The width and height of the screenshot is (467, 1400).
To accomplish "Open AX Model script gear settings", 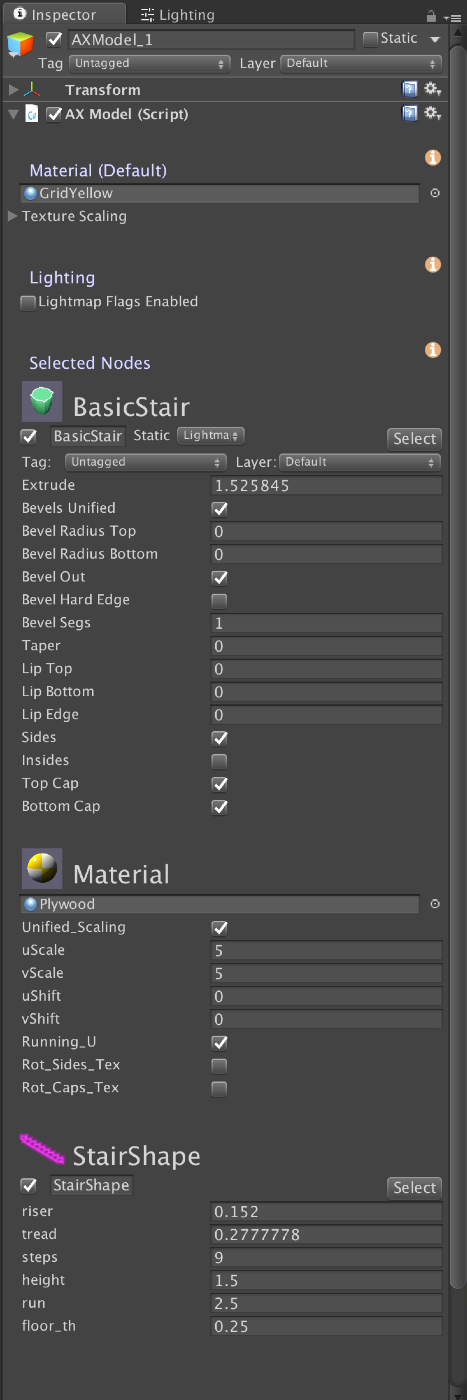I will click(432, 113).
